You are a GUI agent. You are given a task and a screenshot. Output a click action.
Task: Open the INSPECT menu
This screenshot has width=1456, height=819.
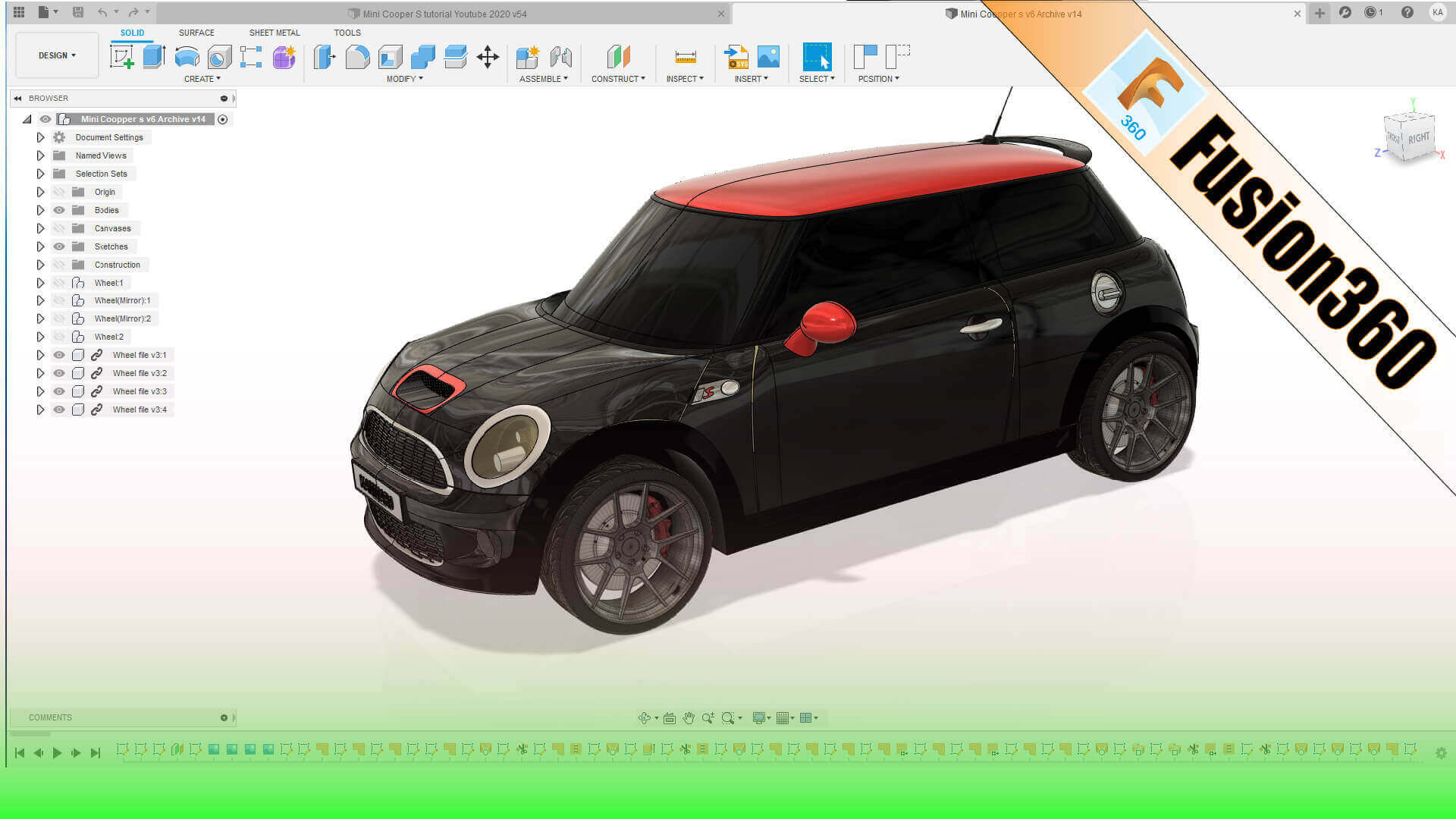685,79
